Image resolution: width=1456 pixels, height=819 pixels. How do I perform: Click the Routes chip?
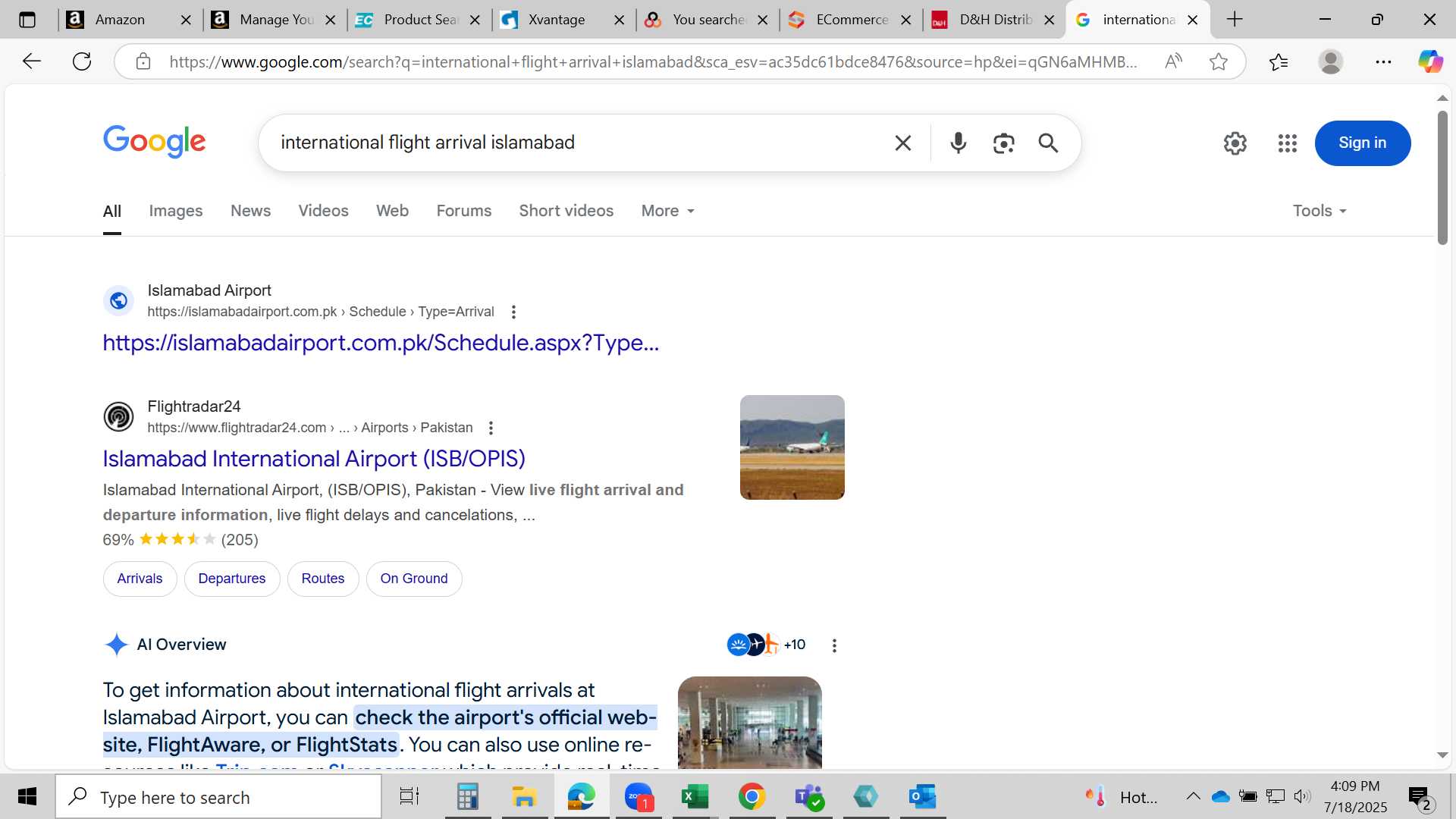323,579
